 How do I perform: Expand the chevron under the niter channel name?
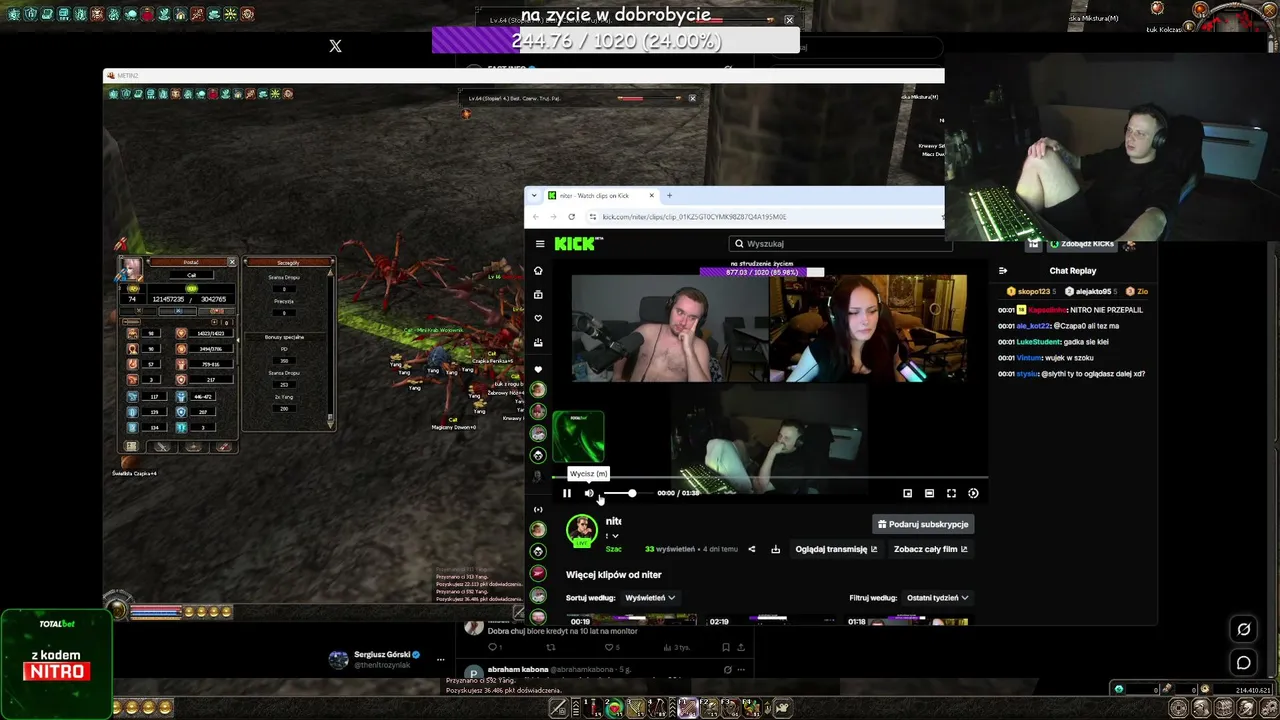[614, 536]
